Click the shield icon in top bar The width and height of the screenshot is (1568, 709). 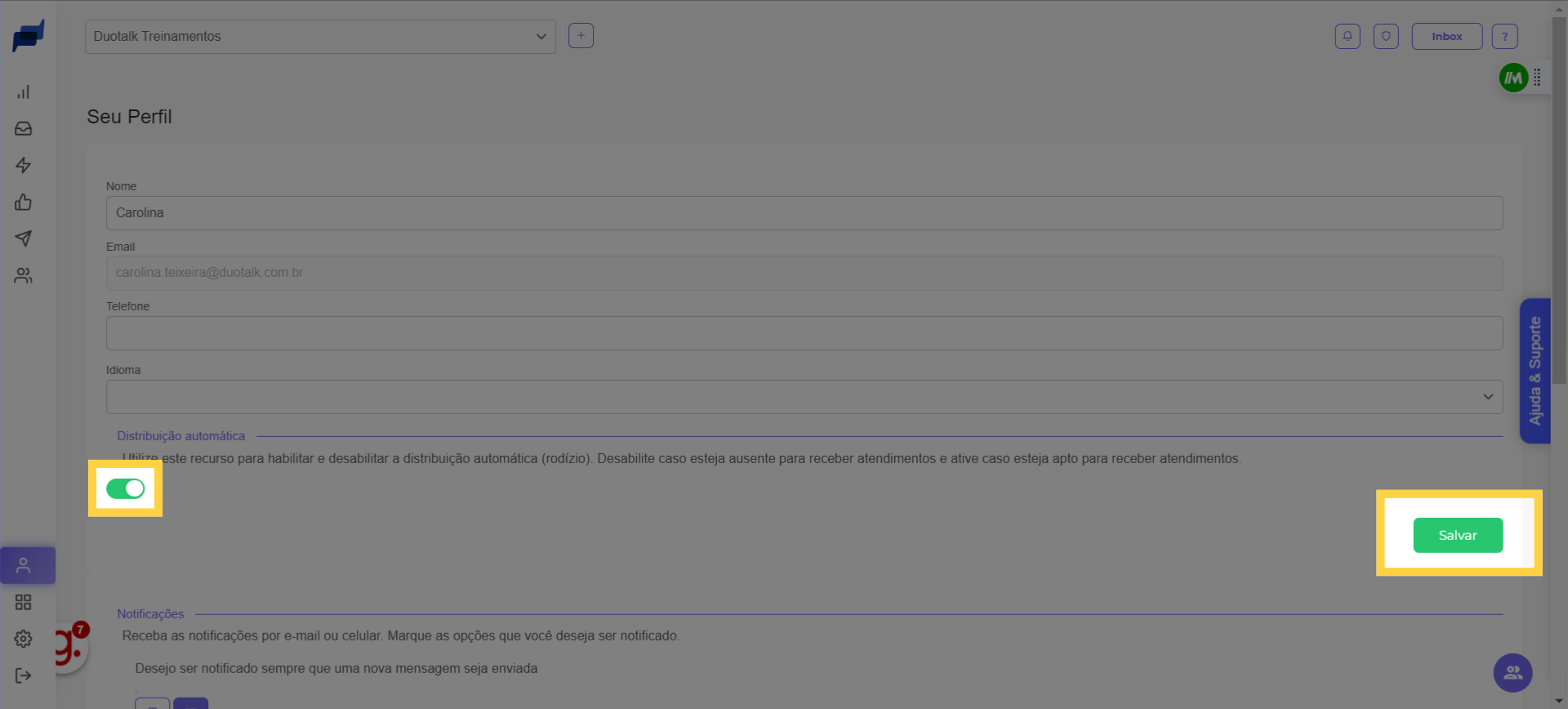point(1386,37)
